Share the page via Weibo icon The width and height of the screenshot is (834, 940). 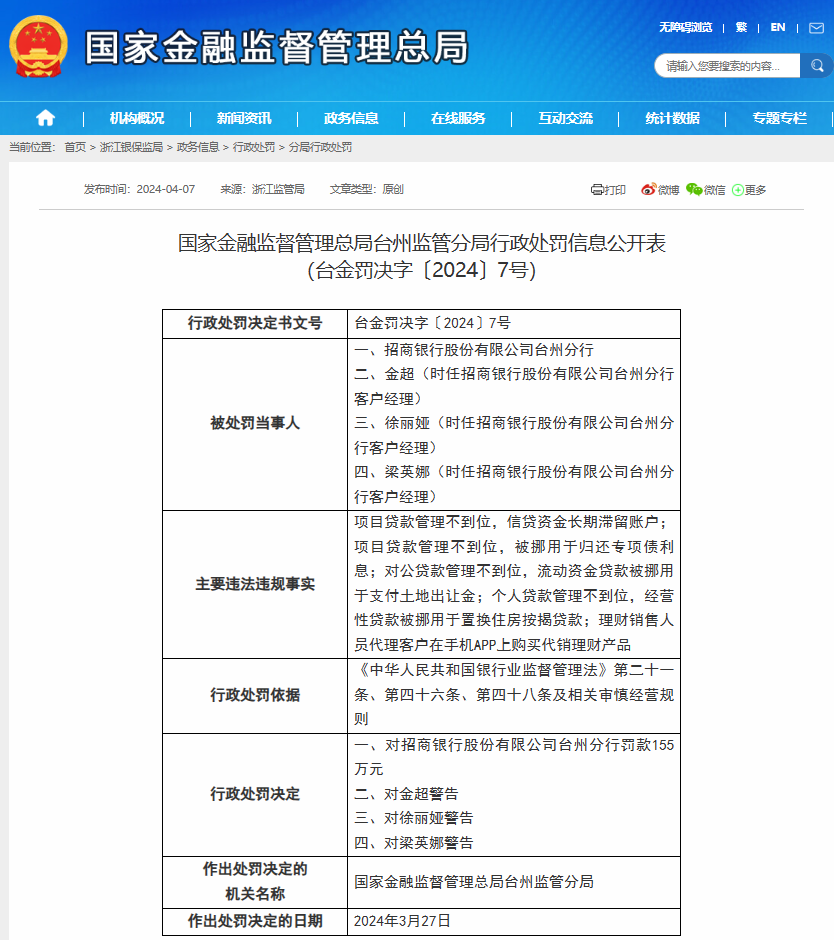coord(648,189)
